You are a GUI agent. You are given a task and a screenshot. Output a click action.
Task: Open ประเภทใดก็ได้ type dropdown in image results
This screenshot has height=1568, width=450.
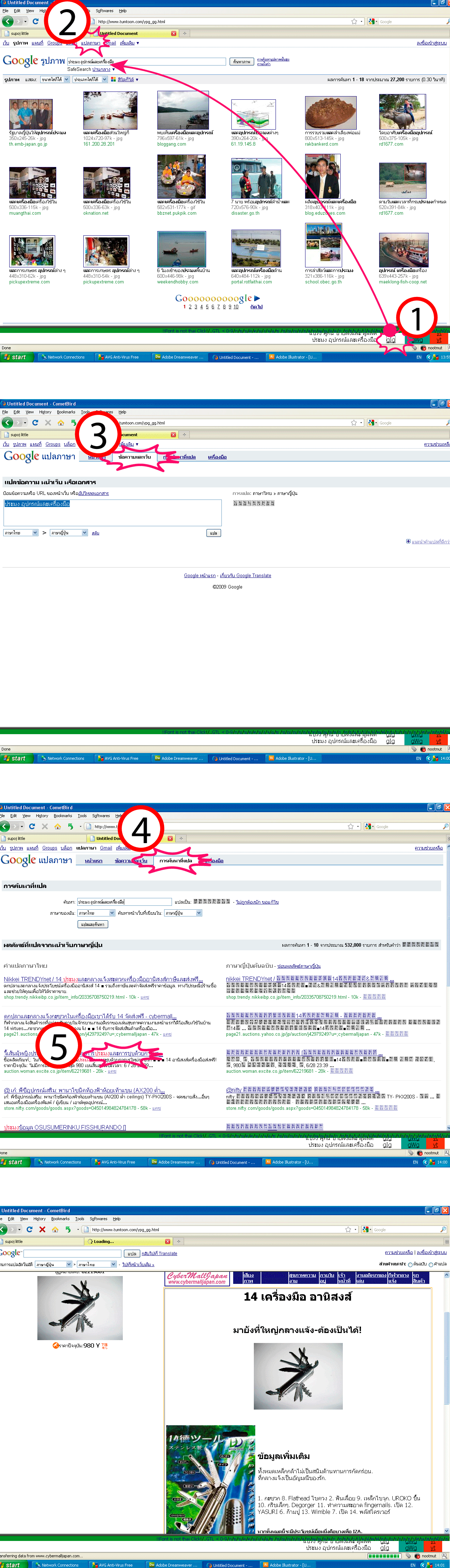click(89, 79)
